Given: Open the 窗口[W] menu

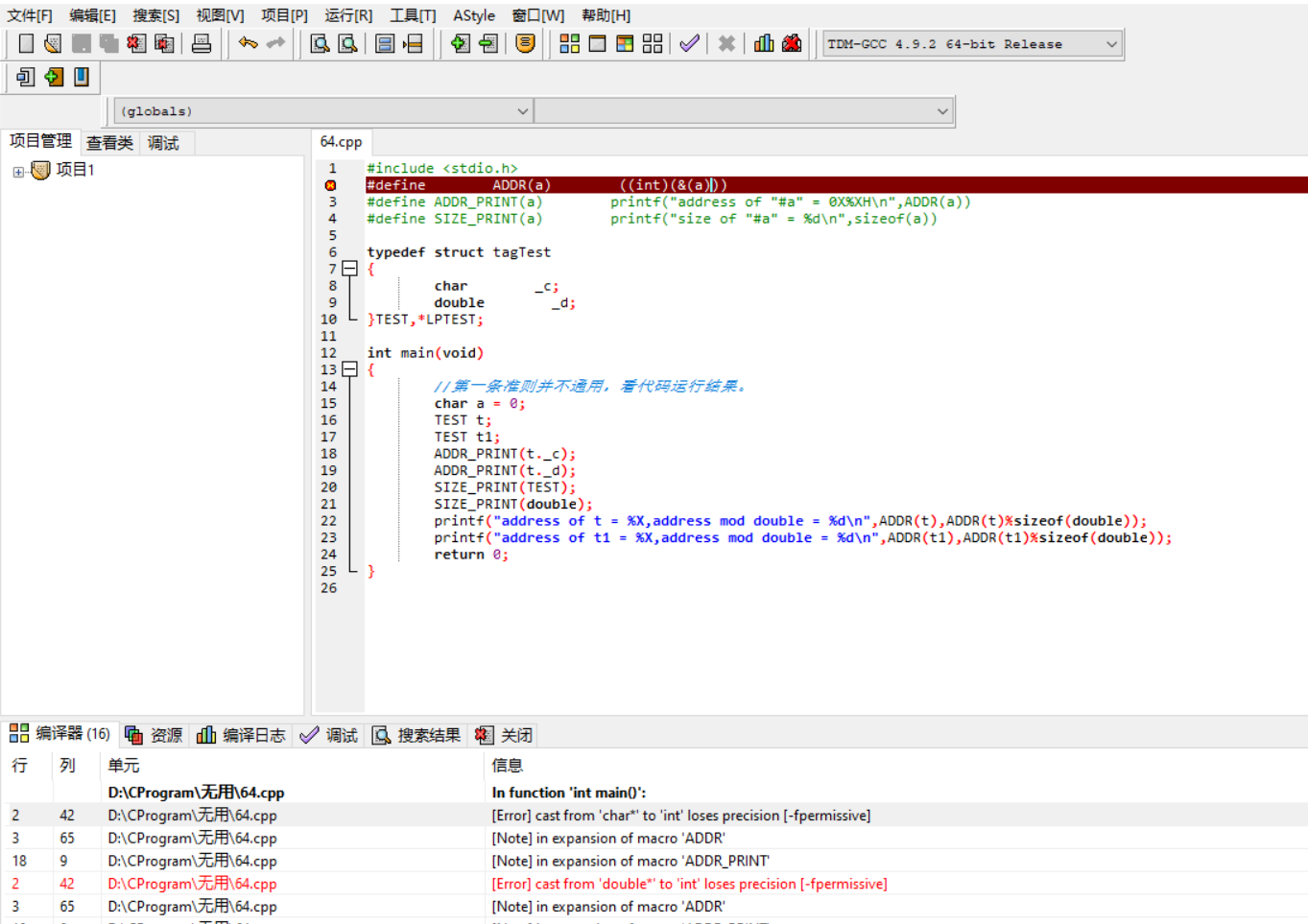Looking at the screenshot, I should pyautogui.click(x=538, y=15).
